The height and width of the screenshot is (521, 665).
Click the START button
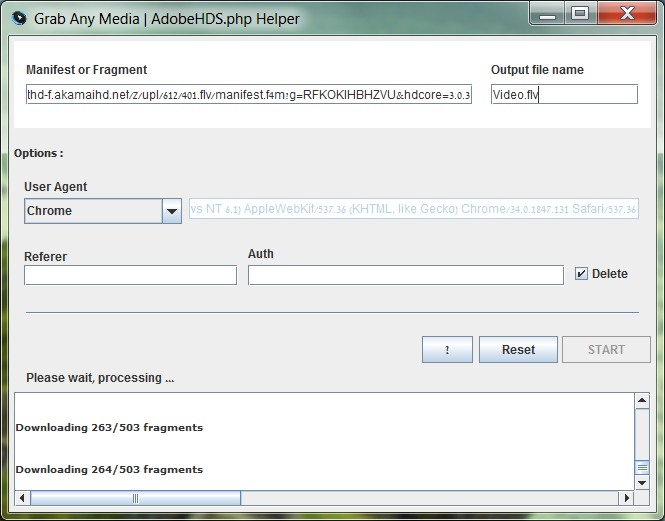click(x=606, y=350)
